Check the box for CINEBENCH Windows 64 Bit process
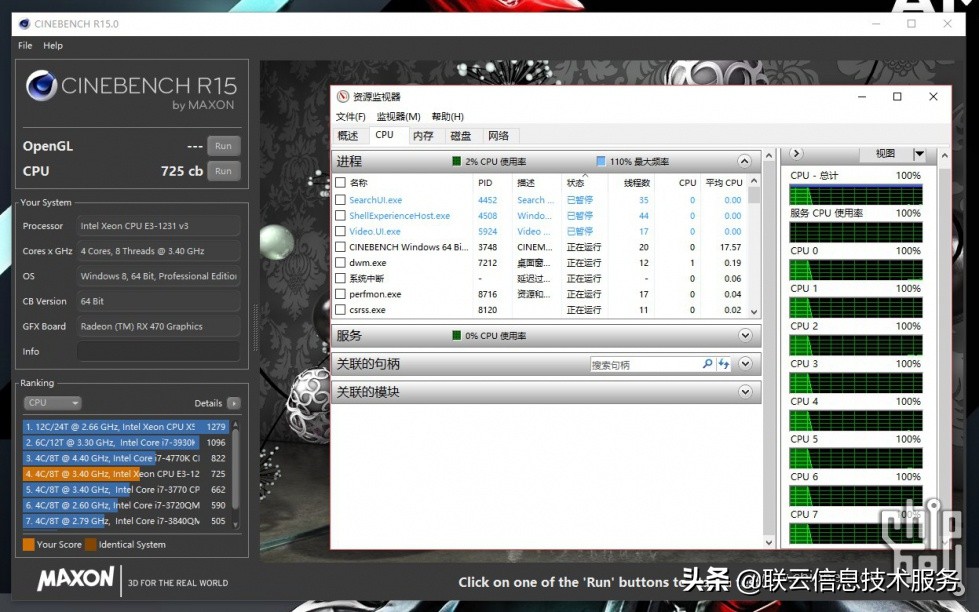 point(340,247)
